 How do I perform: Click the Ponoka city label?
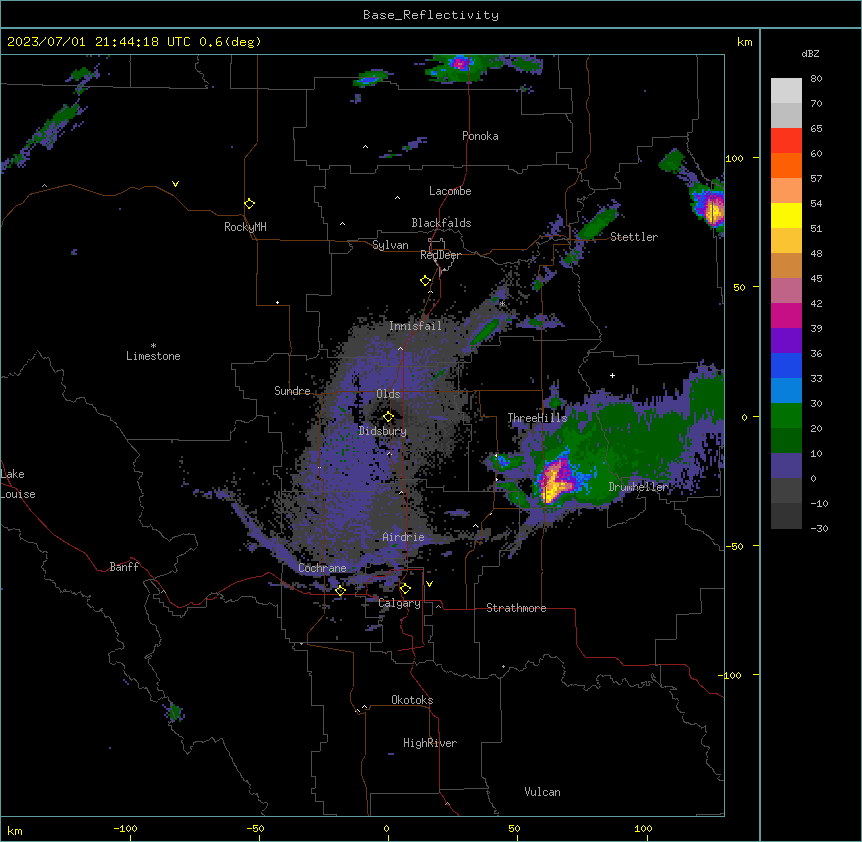click(480, 136)
